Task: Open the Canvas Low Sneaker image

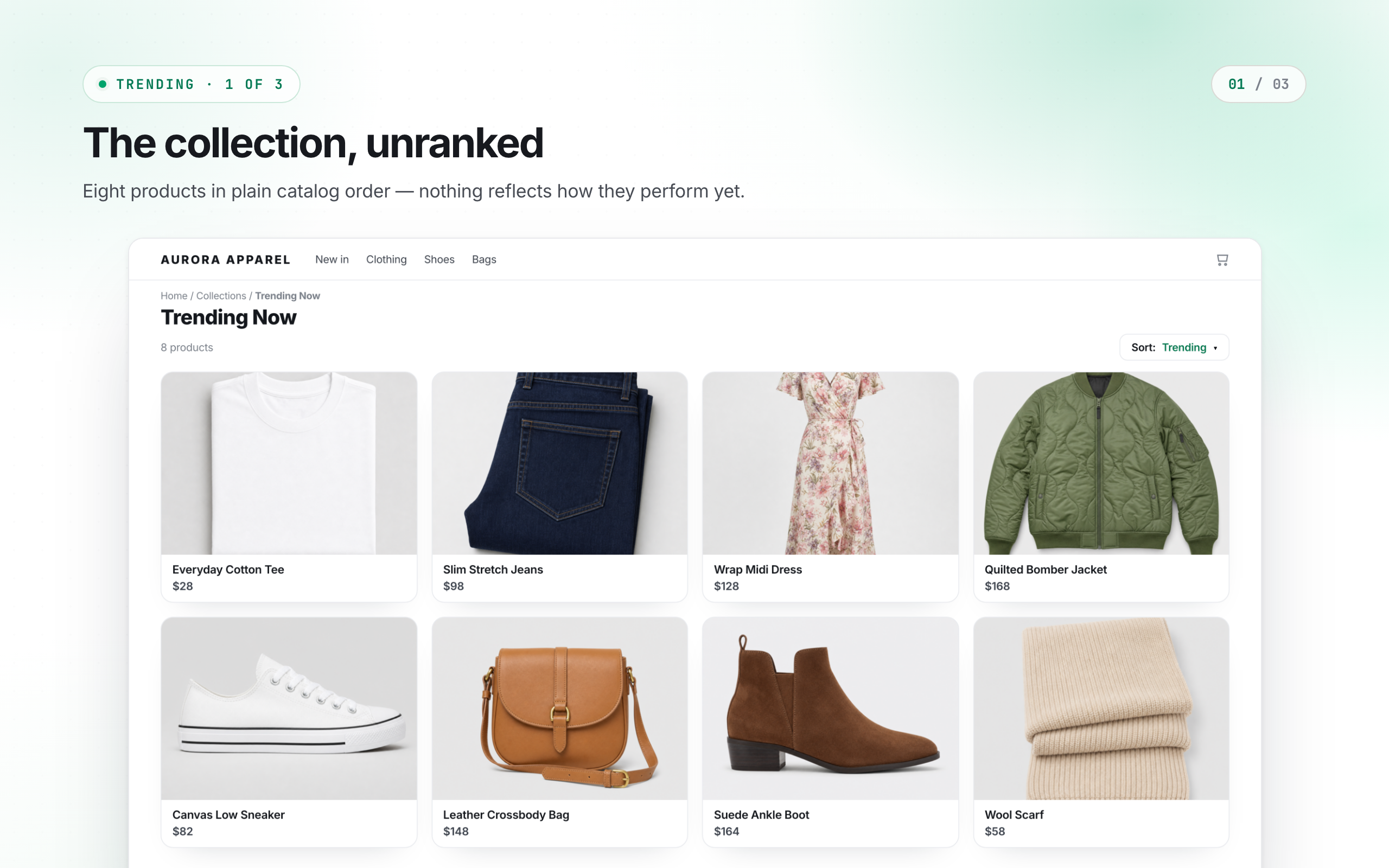Action: [x=289, y=709]
